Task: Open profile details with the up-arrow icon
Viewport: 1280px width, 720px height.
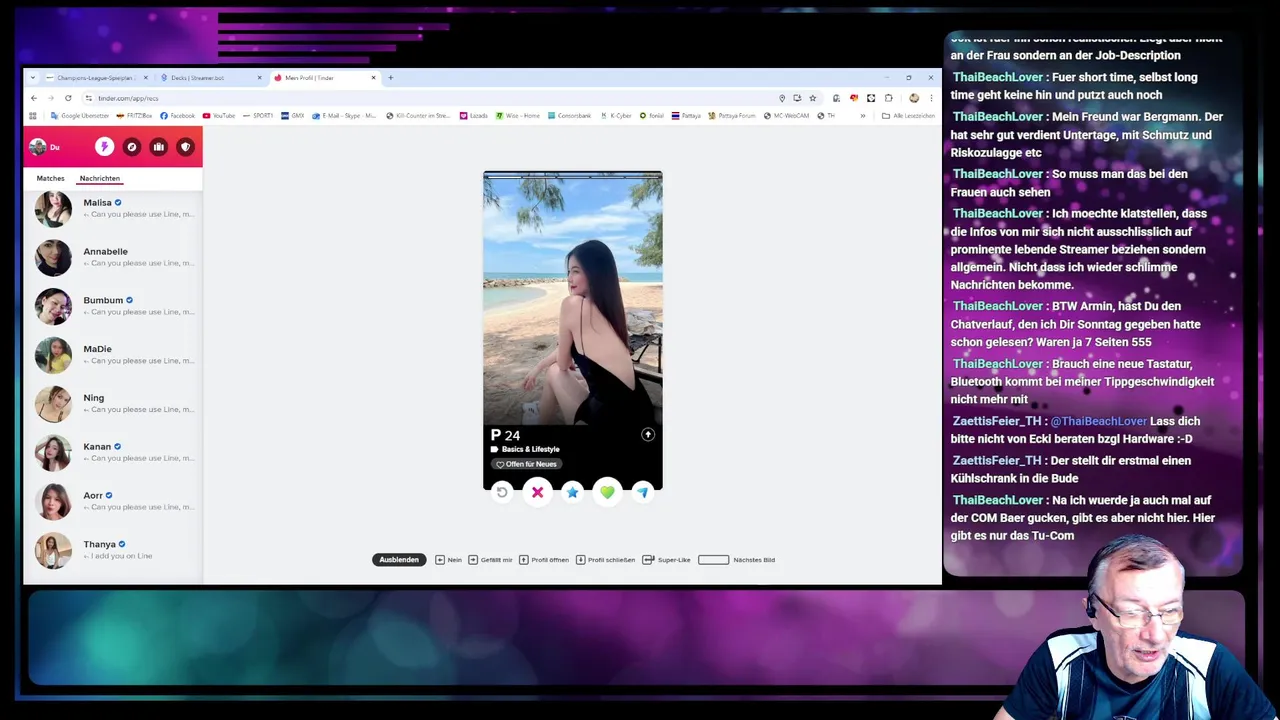Action: click(x=648, y=434)
